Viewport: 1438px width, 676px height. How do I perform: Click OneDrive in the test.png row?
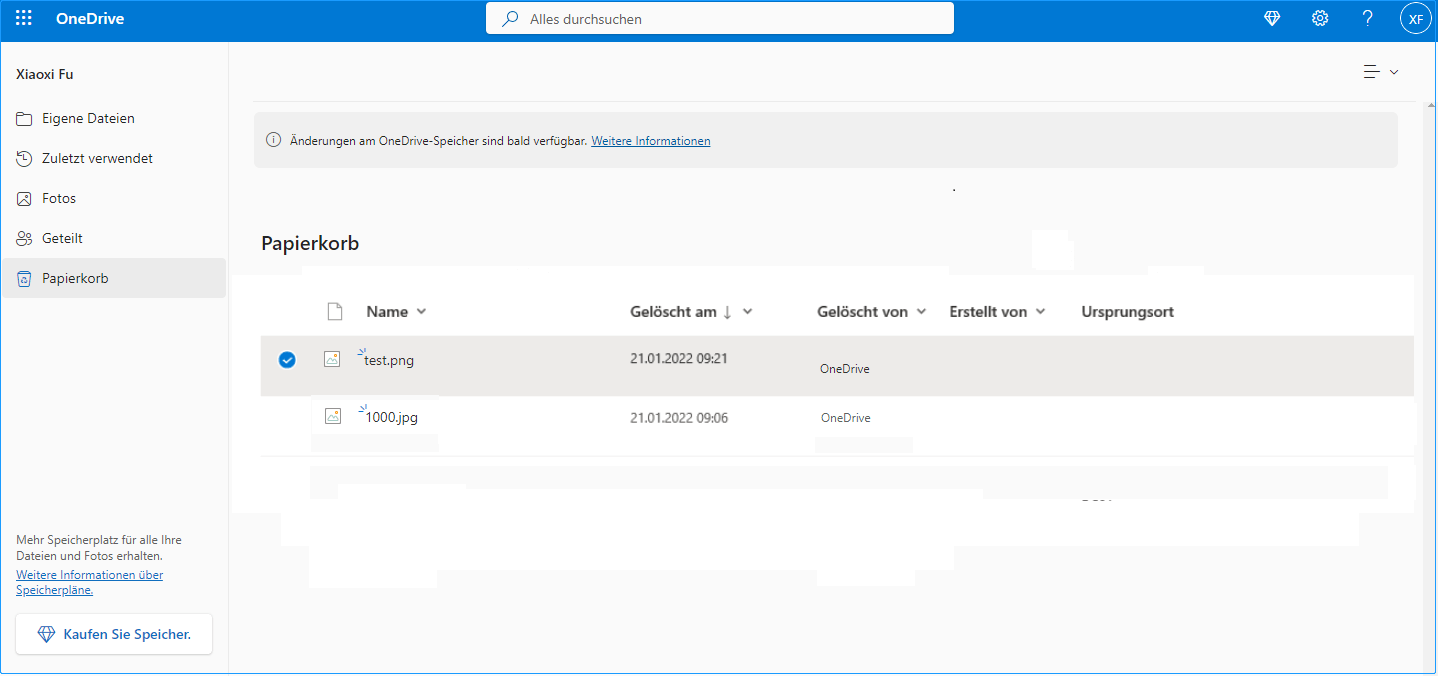845,369
